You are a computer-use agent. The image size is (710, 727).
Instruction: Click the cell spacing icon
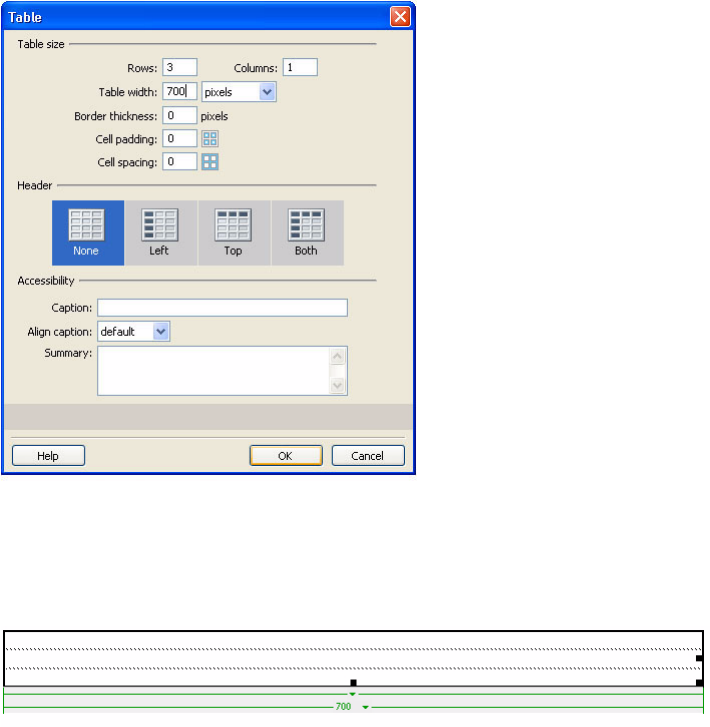[x=211, y=163]
